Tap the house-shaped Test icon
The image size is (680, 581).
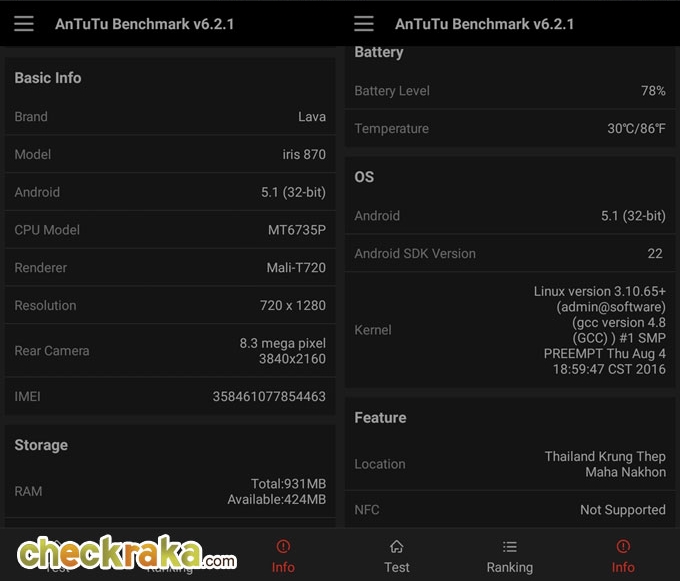[396, 546]
